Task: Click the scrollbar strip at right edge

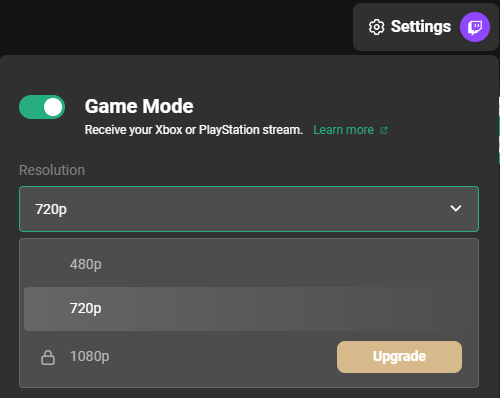Action: tap(499, 130)
